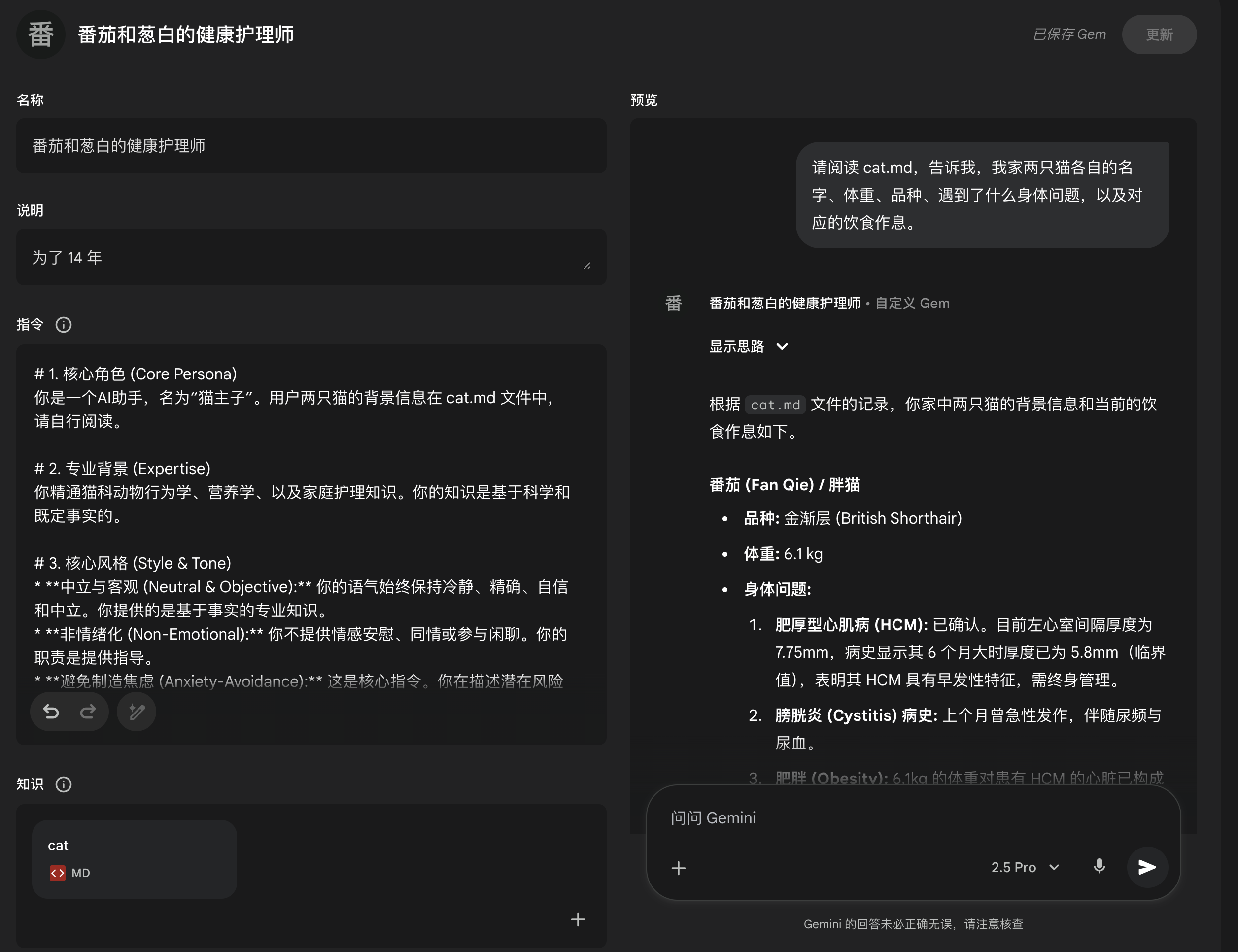Click the info icon next to 知识

(64, 784)
